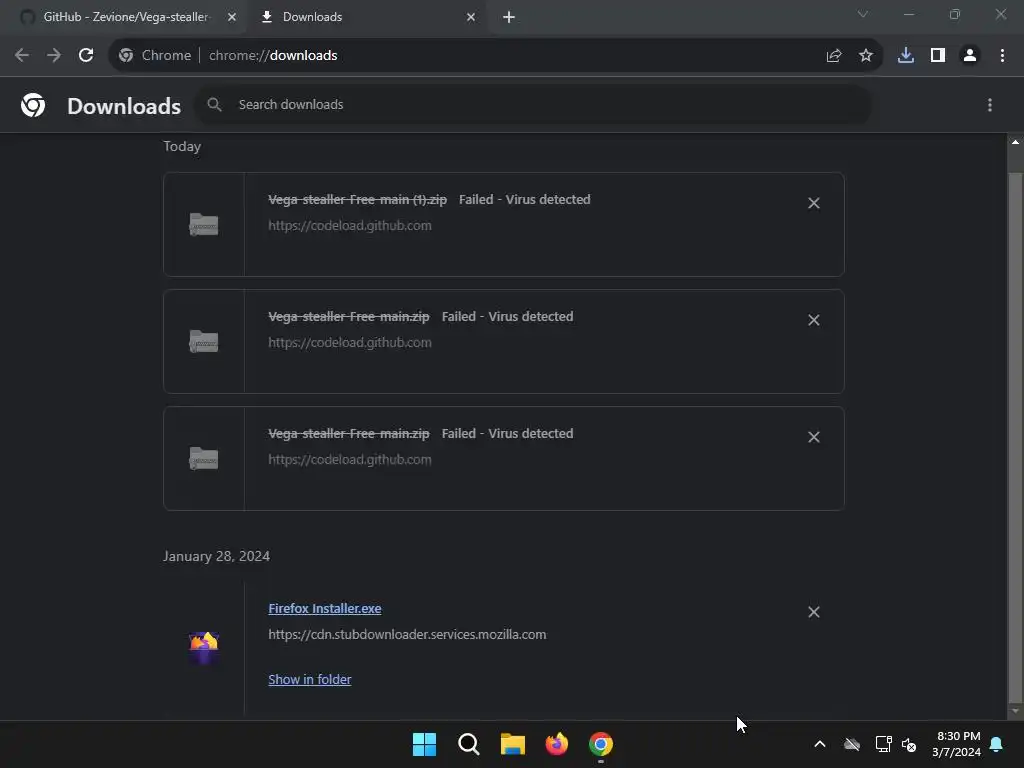Screen dimensions: 1024x768
Task: Click the Chrome site info icon in address bar
Action: (x=126, y=56)
